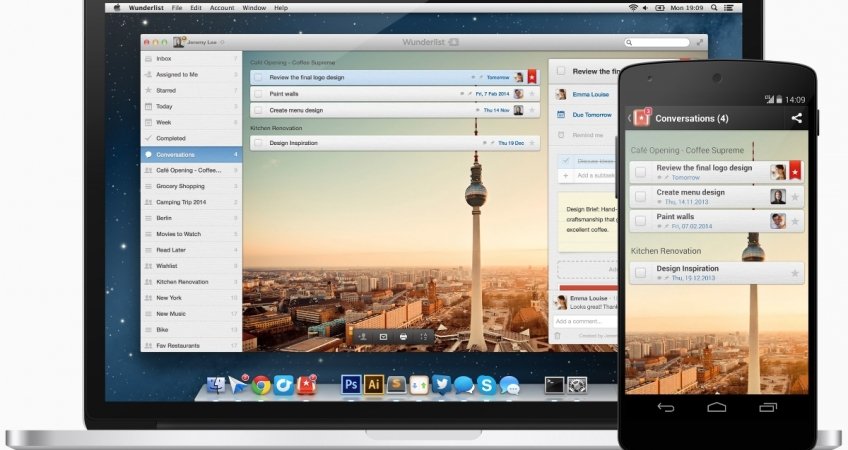848x450 pixels.
Task: Open Skype from the dock
Action: tap(486, 385)
